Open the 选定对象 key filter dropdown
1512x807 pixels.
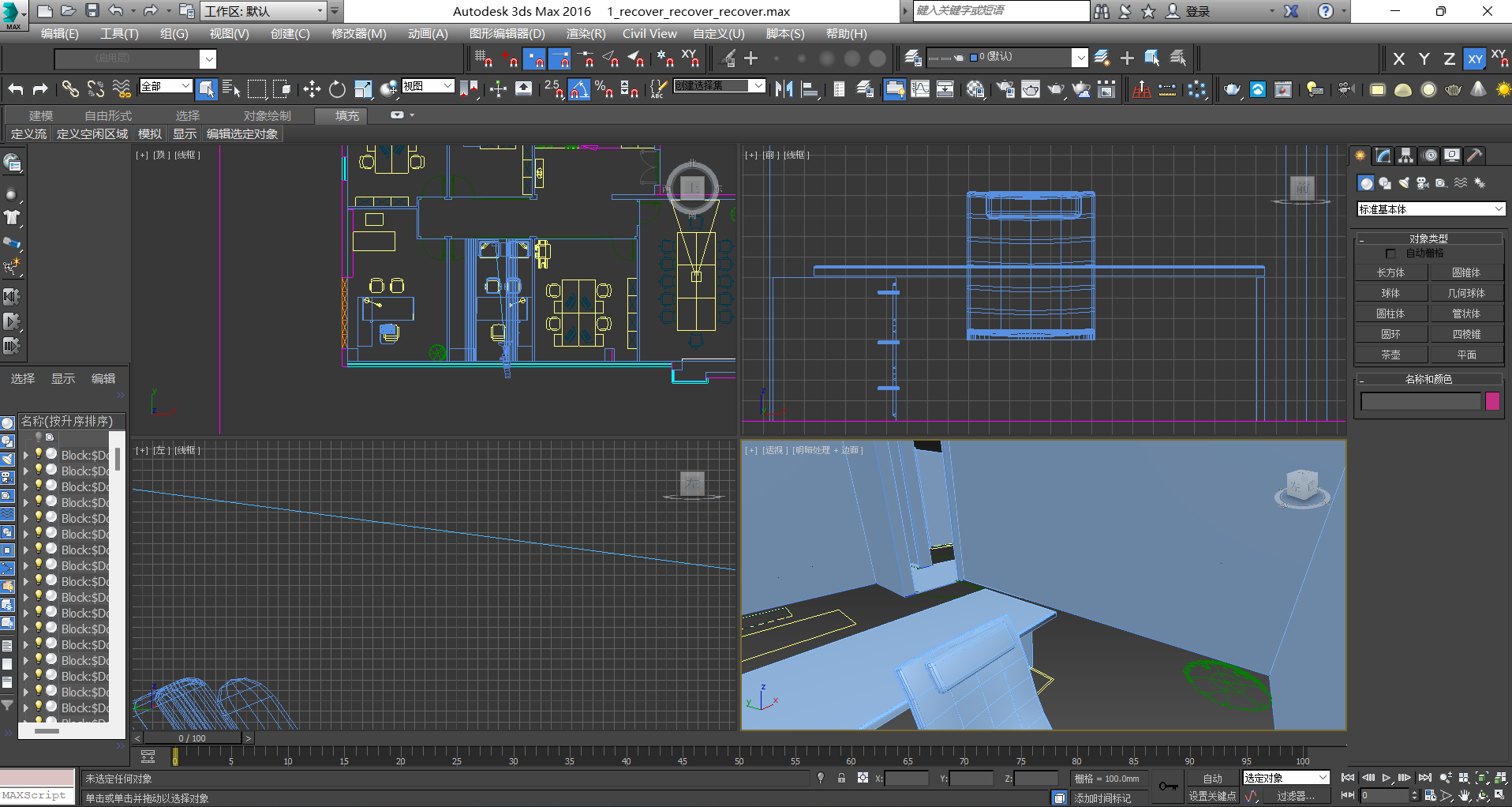[1286, 778]
